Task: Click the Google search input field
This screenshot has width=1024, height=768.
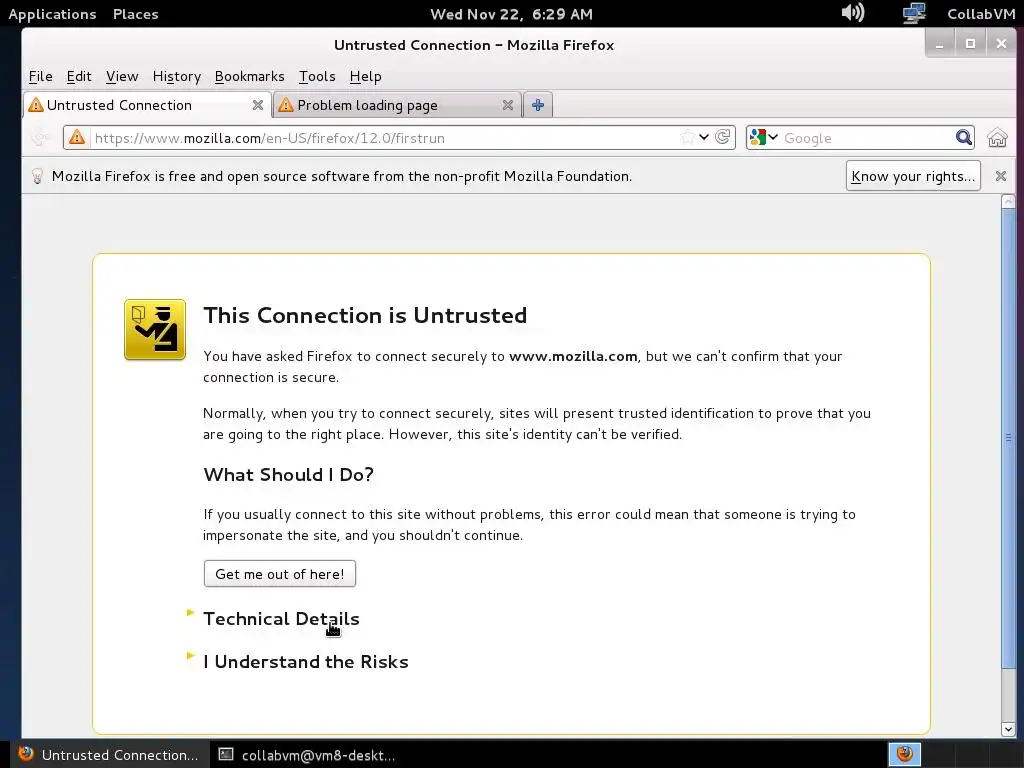Action: pyautogui.click(x=867, y=138)
